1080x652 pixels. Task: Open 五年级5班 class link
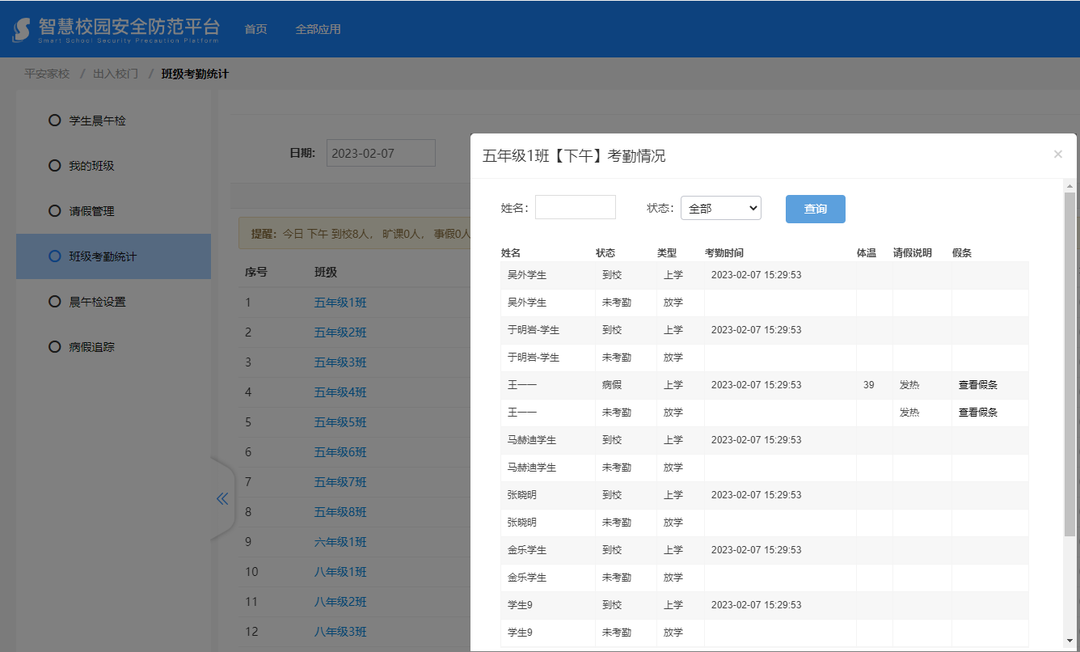click(340, 422)
